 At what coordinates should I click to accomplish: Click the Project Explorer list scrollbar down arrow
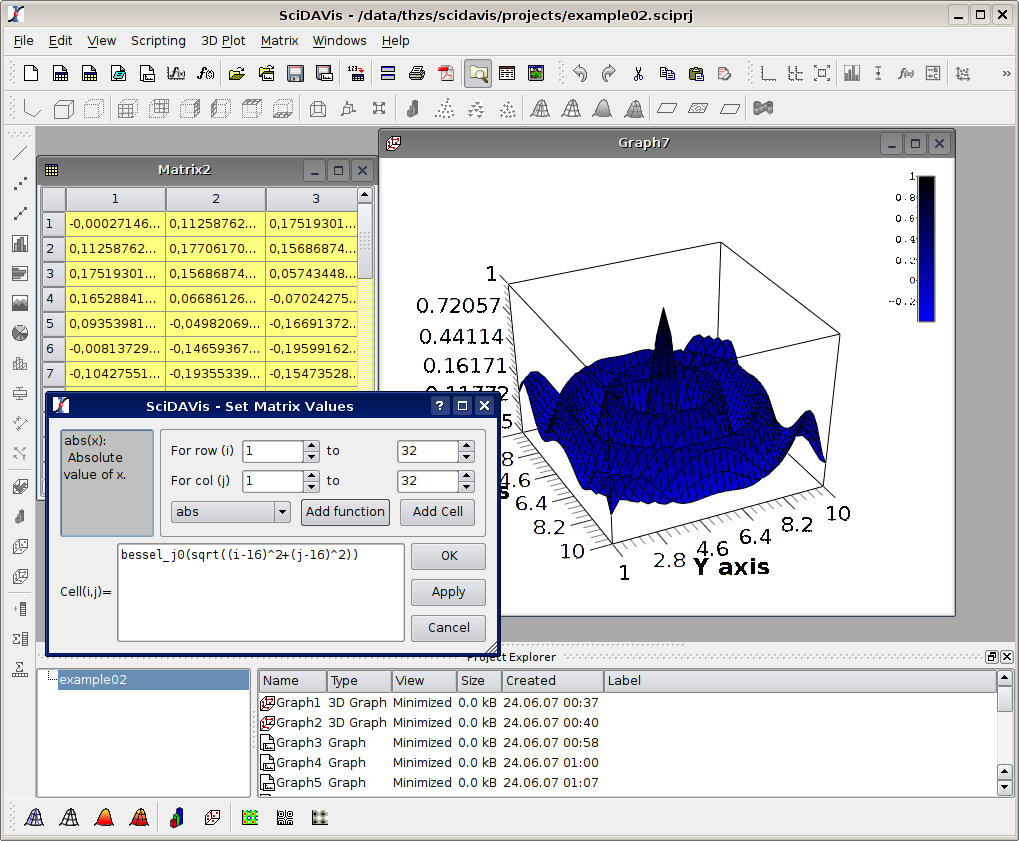coord(1005,787)
